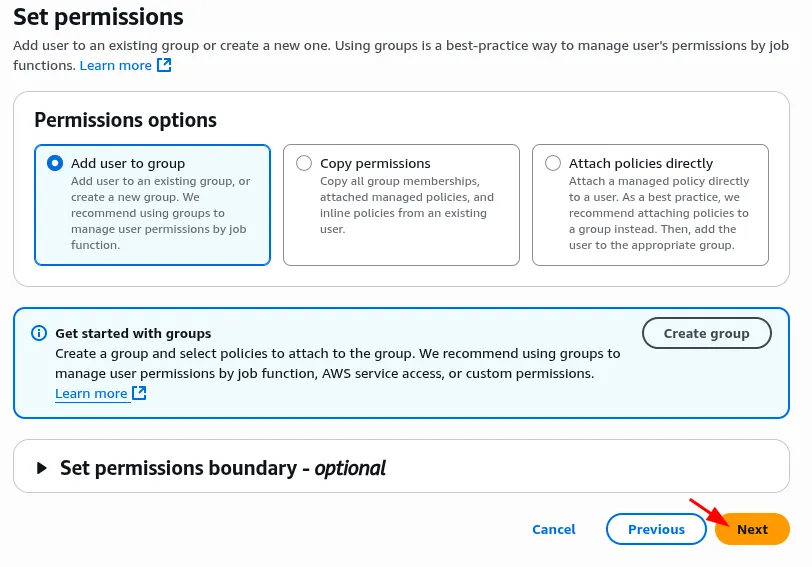This screenshot has width=812, height=567.
Task: Click the Permissions options section heading
Action: (x=125, y=120)
